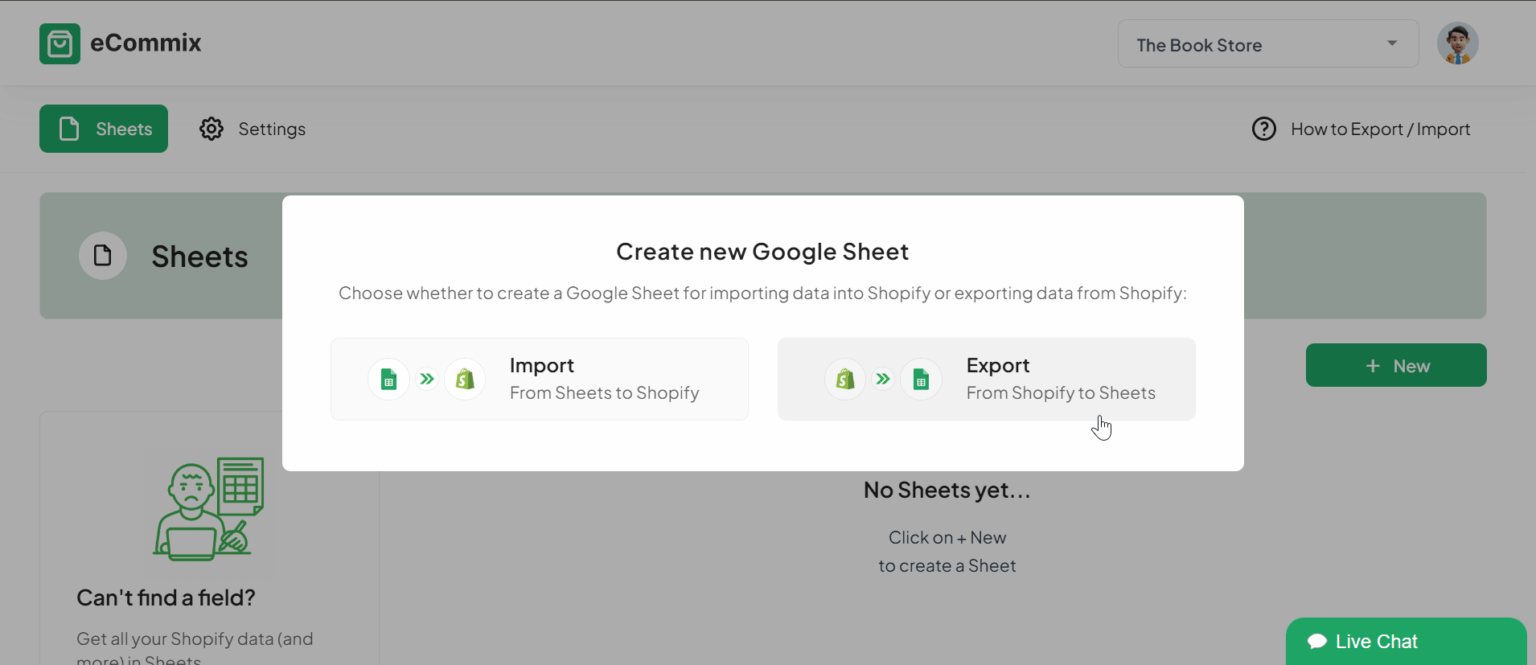Select the Google Sheets icon in Import option
The height and width of the screenshot is (665, 1536).
(x=388, y=379)
